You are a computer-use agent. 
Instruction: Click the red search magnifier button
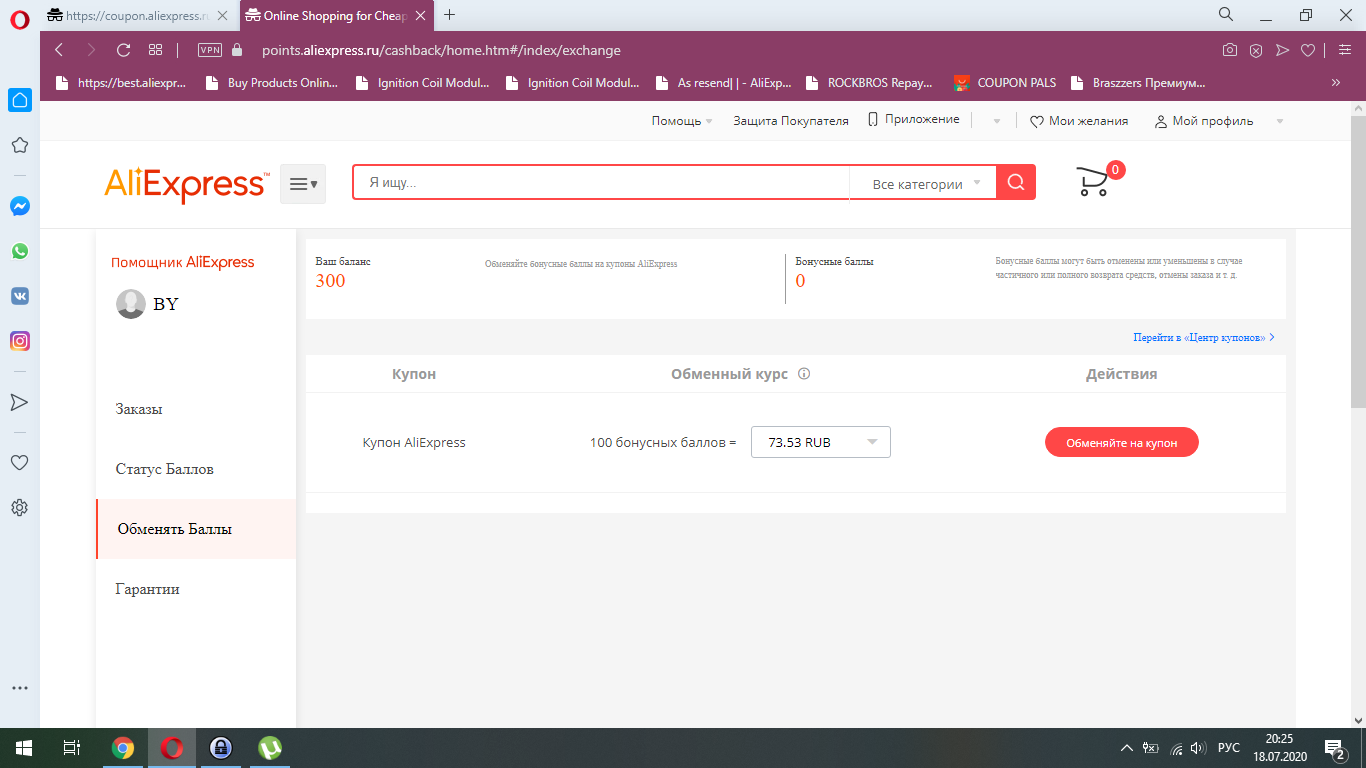coord(1016,182)
